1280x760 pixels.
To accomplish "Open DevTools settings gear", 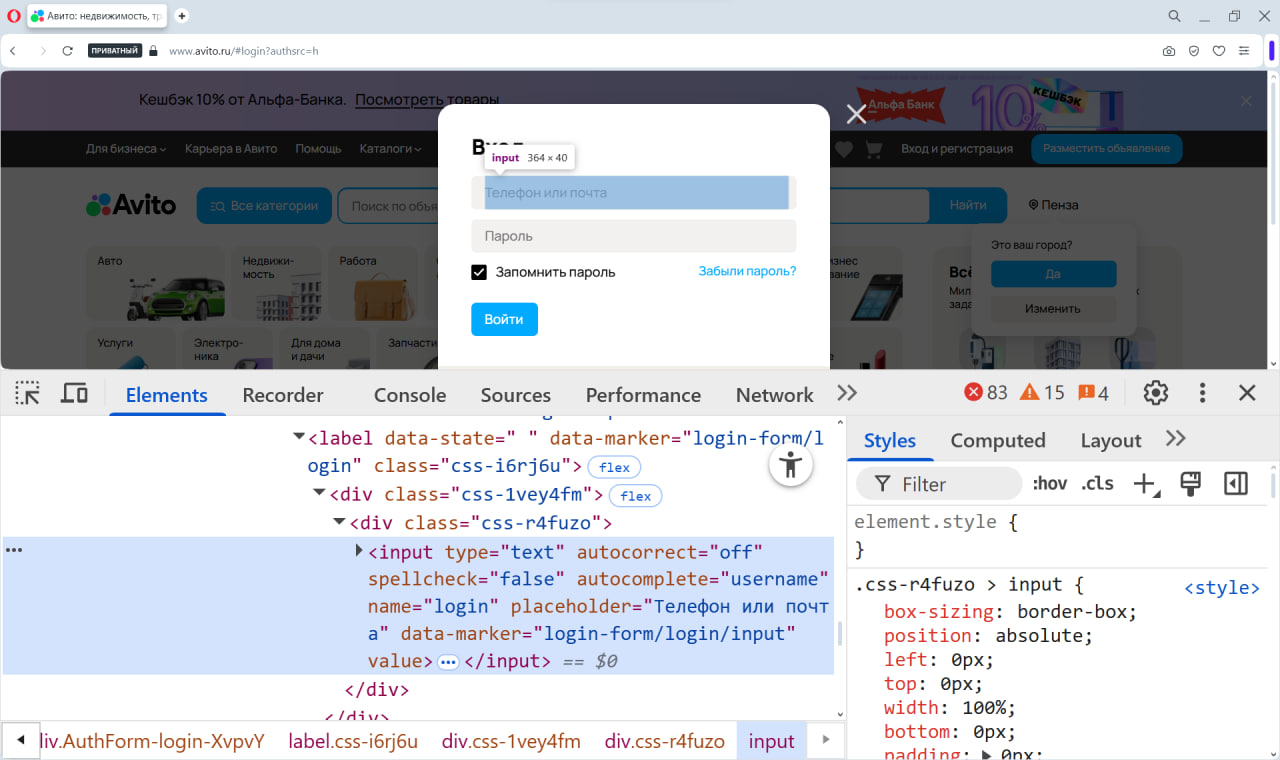I will click(1156, 393).
